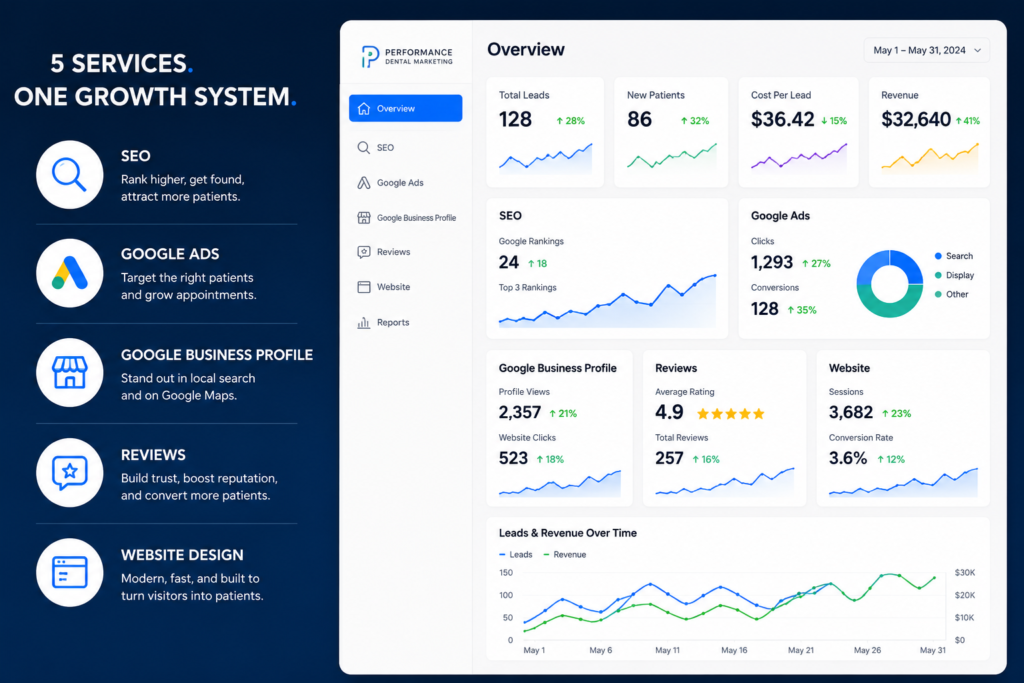Click the Total Leads value 128
This screenshot has width=1024, height=683.
pos(515,119)
